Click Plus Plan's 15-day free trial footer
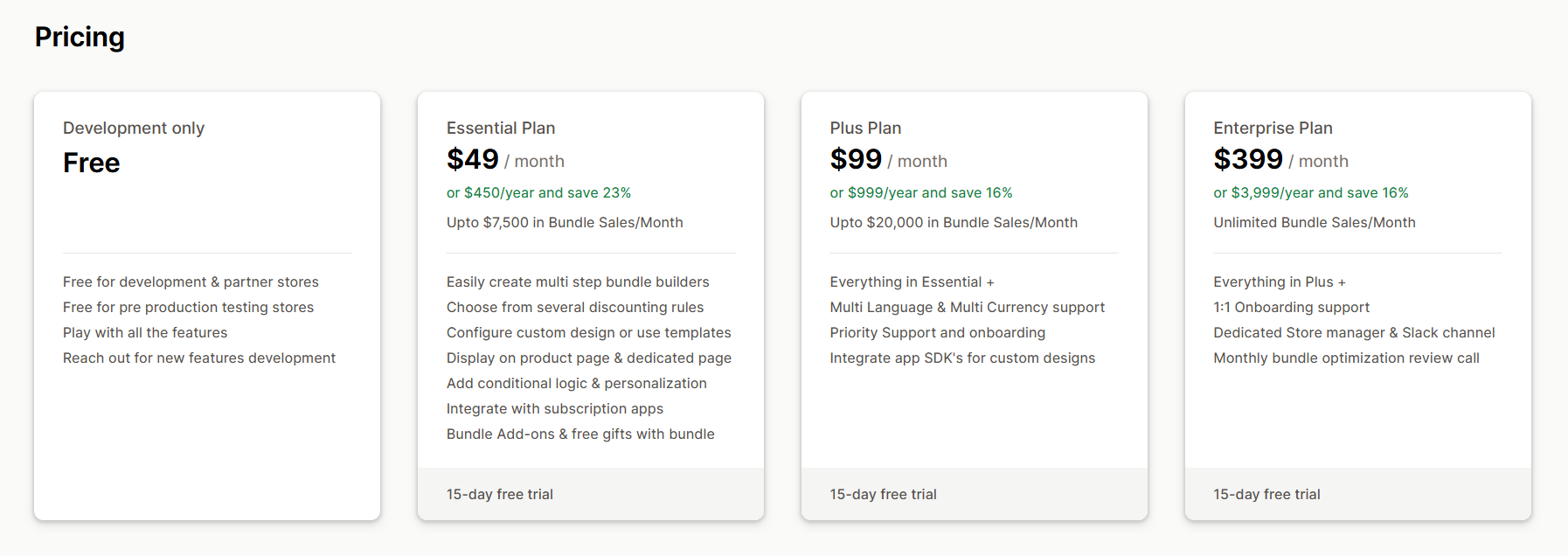1568x556 pixels. [975, 494]
